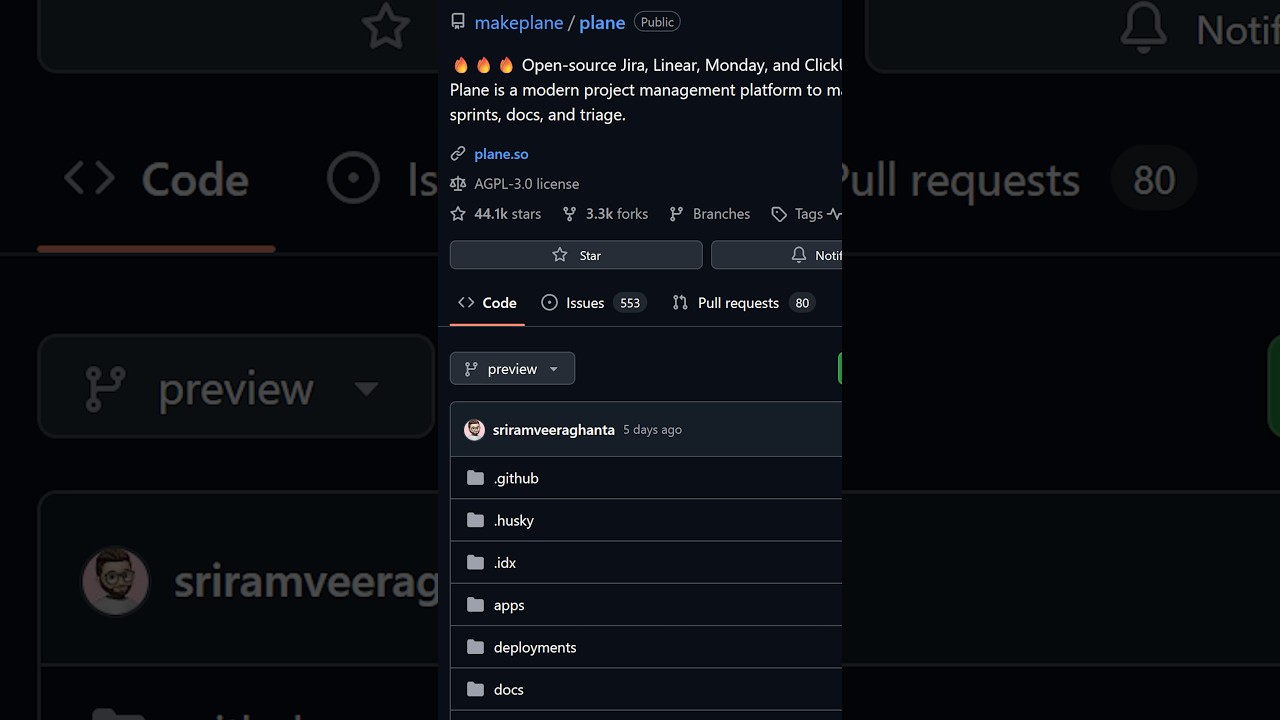The image size is (1280, 720).
Task: Click the folder icon beside .idx
Action: [476, 562]
